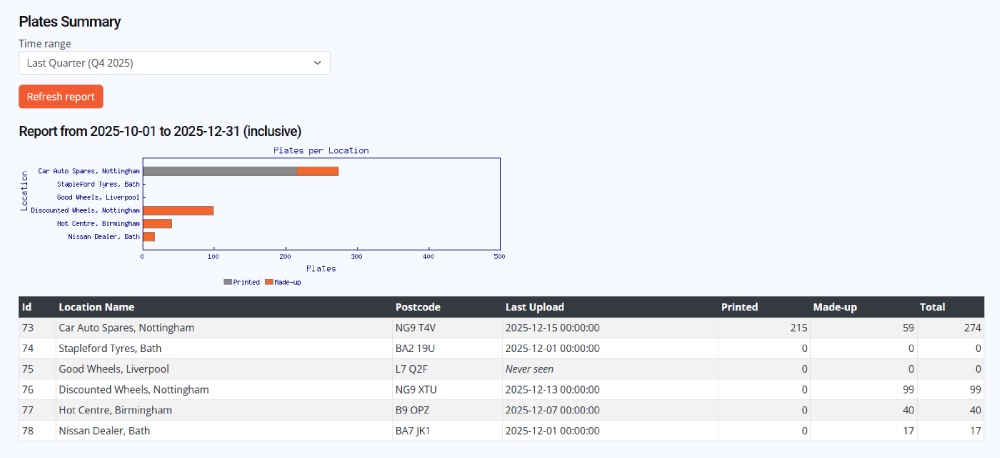The image size is (1000, 458).
Task: Click the Never seen upload value
Action: coord(529,369)
